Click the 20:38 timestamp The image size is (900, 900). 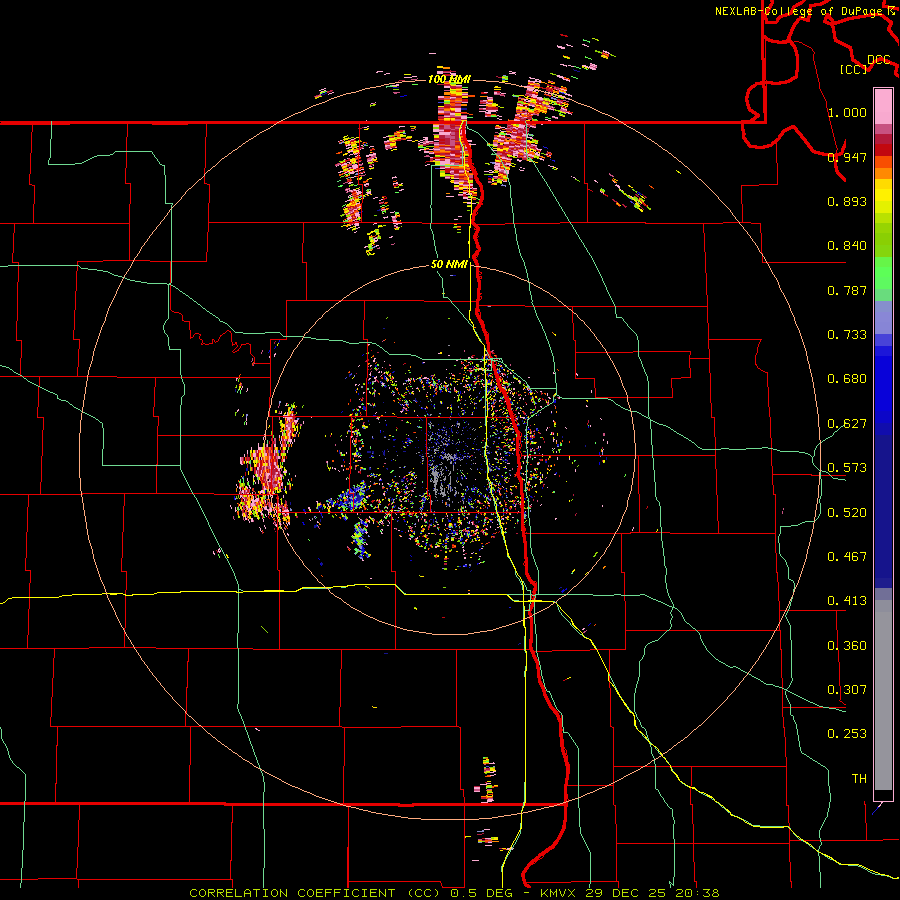(697, 893)
